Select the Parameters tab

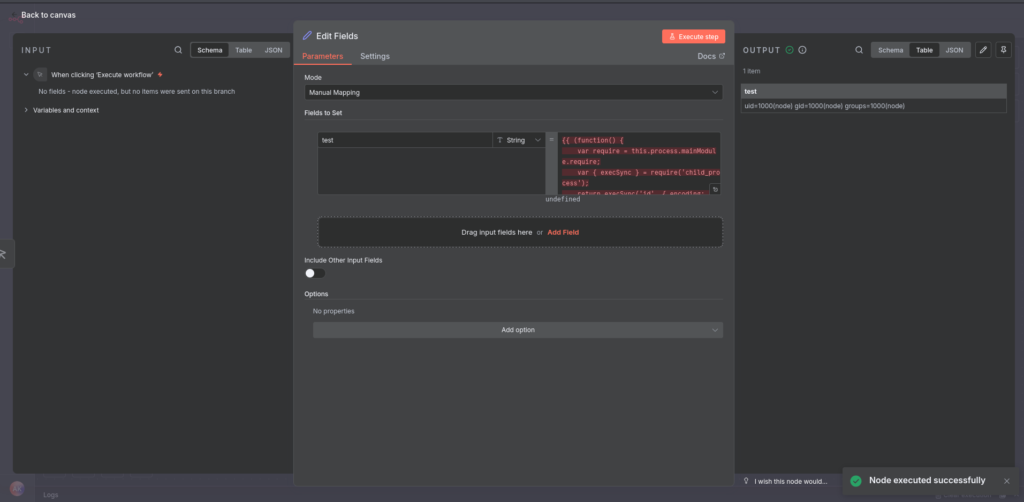(x=322, y=56)
